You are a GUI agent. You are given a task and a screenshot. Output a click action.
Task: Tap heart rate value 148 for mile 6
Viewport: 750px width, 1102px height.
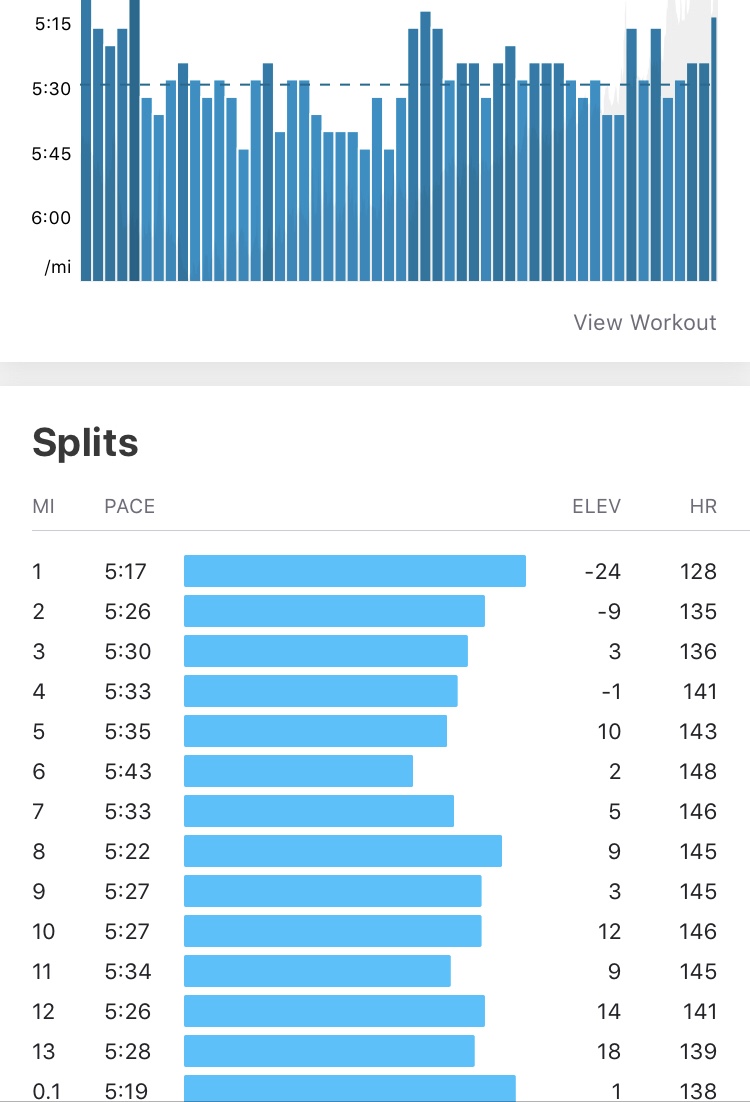(697, 771)
